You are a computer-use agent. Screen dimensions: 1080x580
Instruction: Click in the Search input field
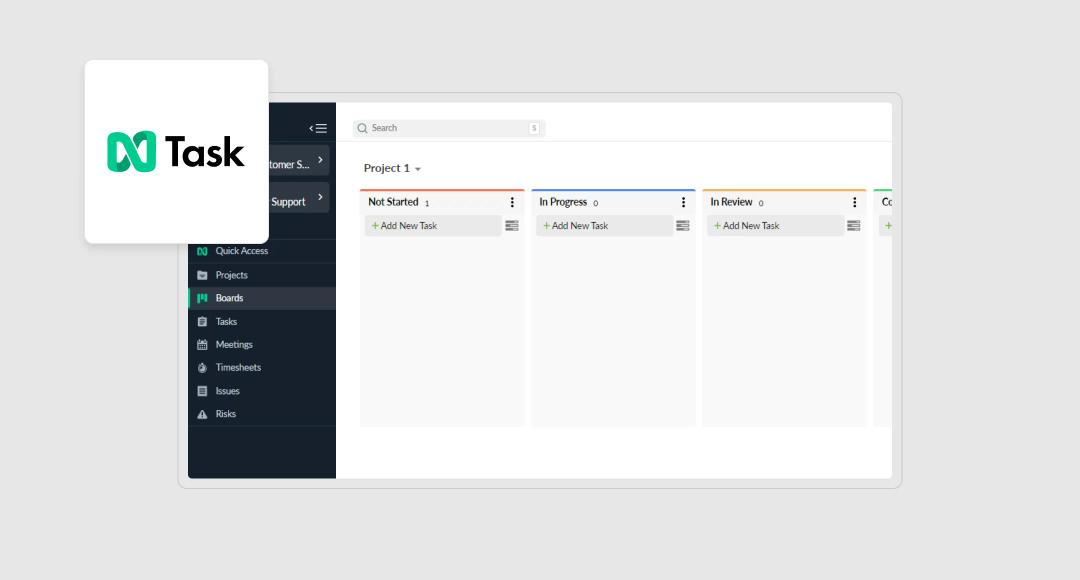pyautogui.click(x=449, y=128)
